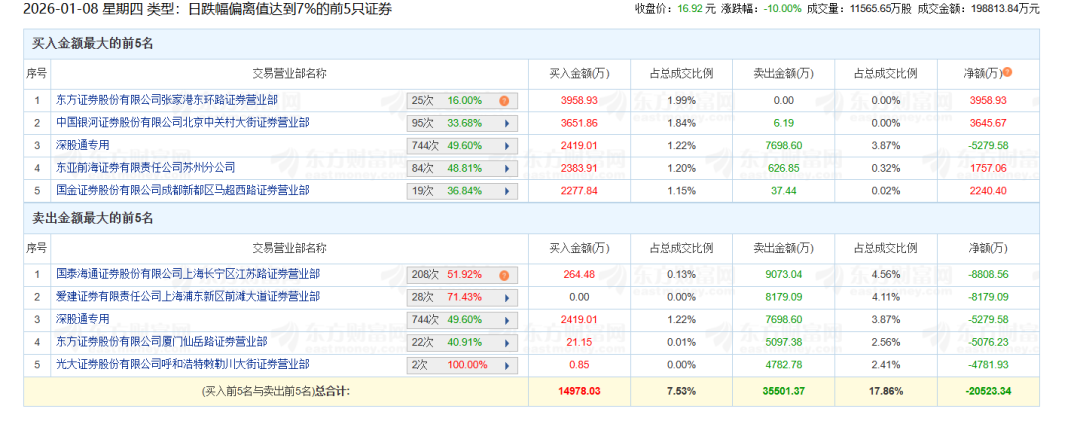The height and width of the screenshot is (427, 1080).
Task: Click the sell ratio cell 4.56%
Action: [x=885, y=274]
